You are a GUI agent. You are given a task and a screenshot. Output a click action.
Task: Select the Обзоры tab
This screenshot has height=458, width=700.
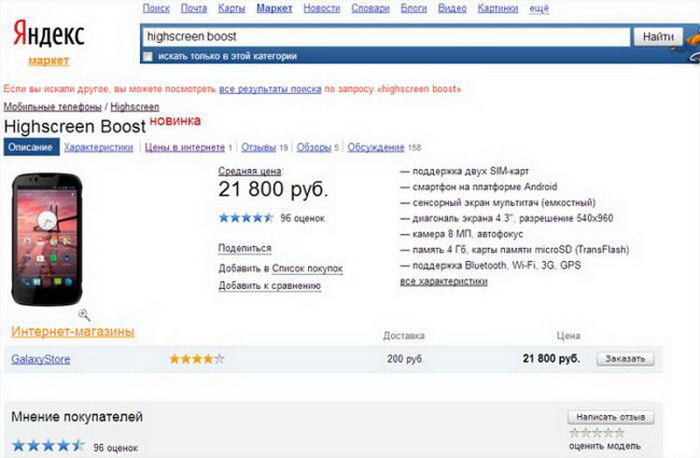(314, 147)
